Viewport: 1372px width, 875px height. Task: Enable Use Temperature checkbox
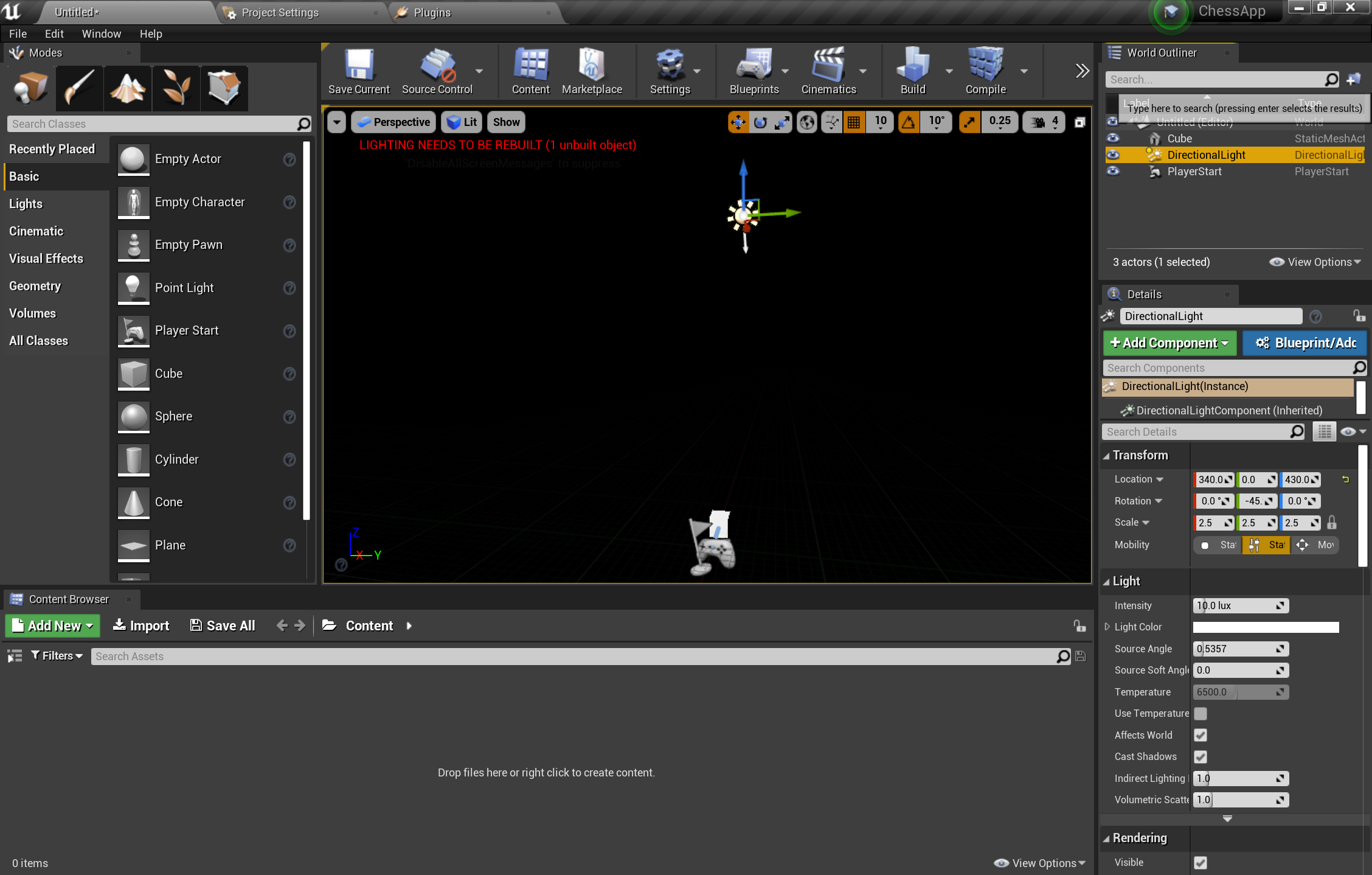1200,714
